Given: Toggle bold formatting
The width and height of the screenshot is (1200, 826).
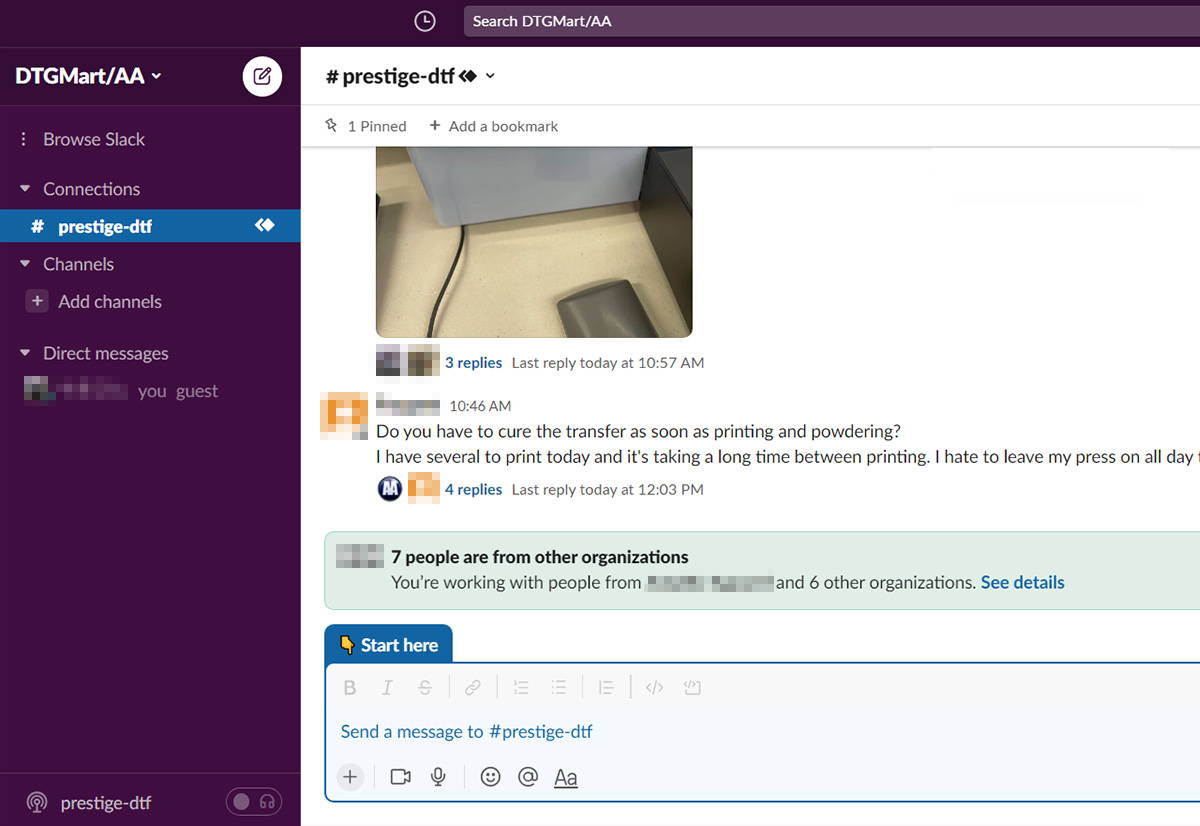Looking at the screenshot, I should (350, 687).
